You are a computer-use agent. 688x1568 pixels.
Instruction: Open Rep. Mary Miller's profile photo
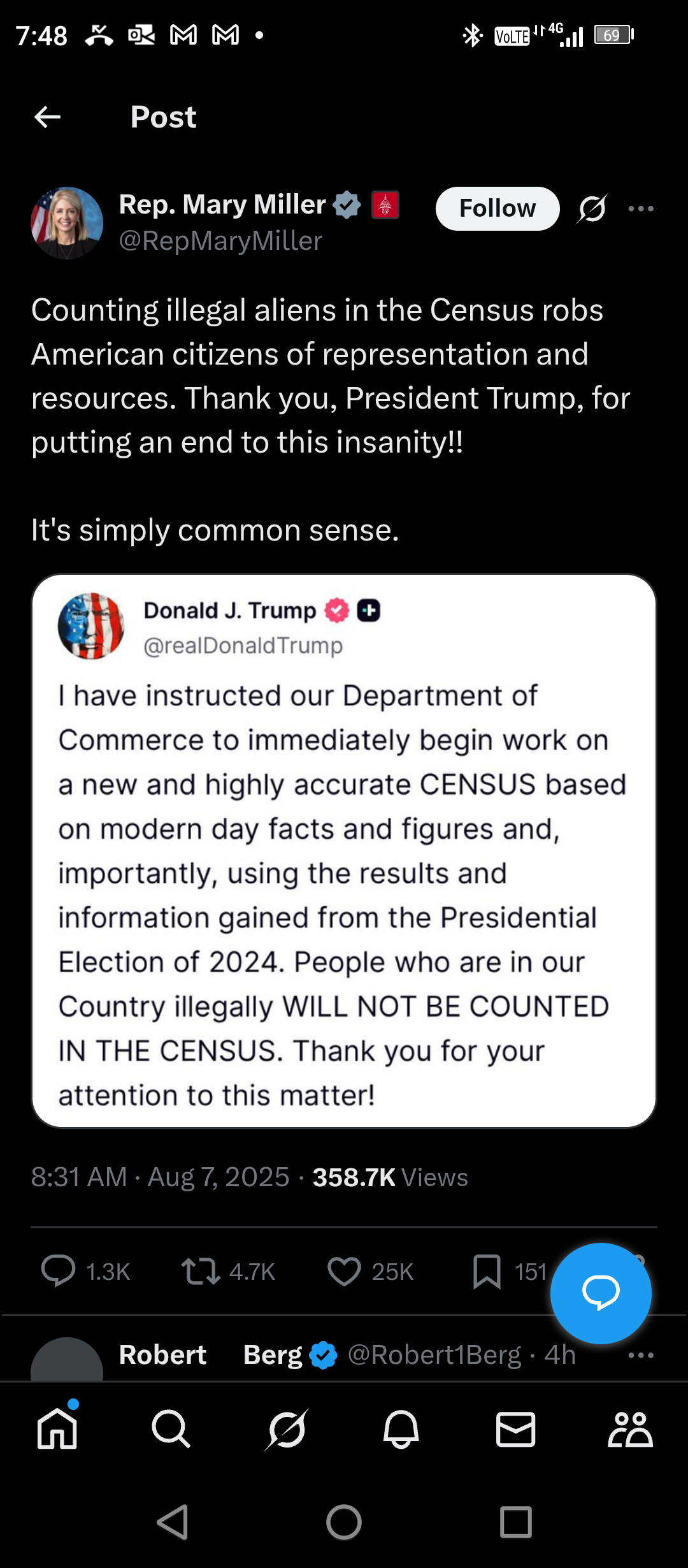[x=67, y=223]
